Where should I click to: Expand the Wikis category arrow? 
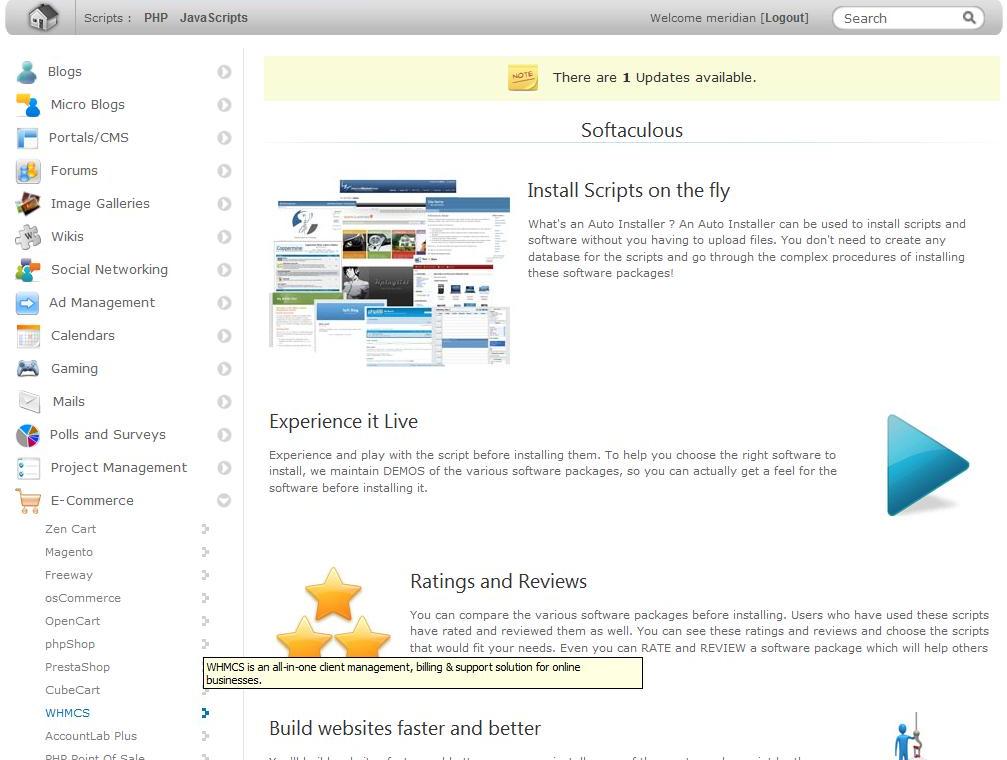point(224,237)
